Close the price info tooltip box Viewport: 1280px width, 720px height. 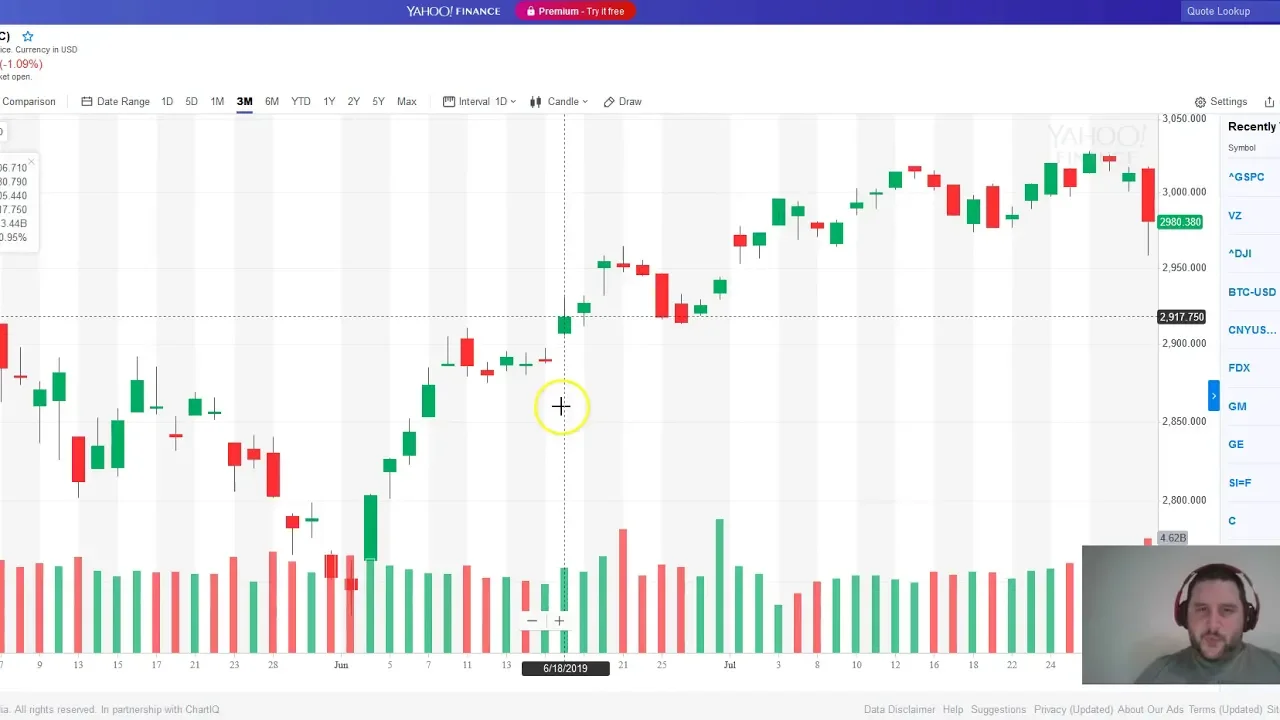31,161
